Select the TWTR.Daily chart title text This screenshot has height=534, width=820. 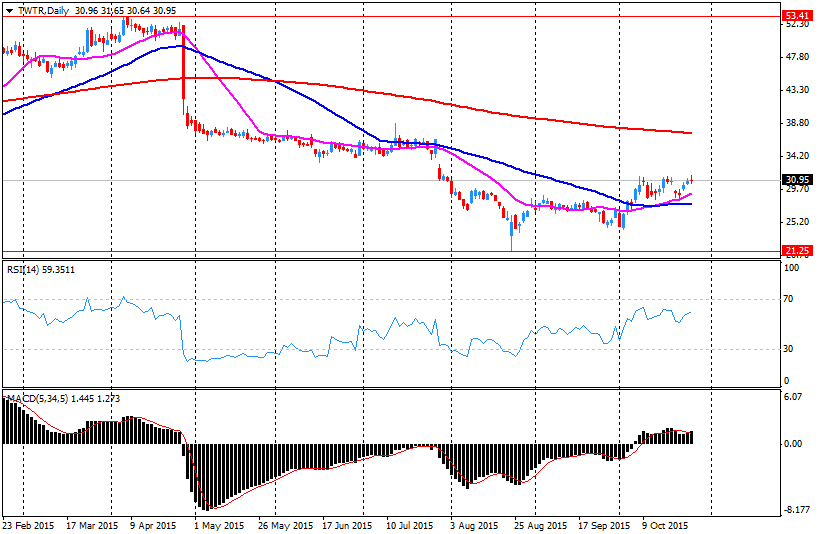(x=43, y=11)
